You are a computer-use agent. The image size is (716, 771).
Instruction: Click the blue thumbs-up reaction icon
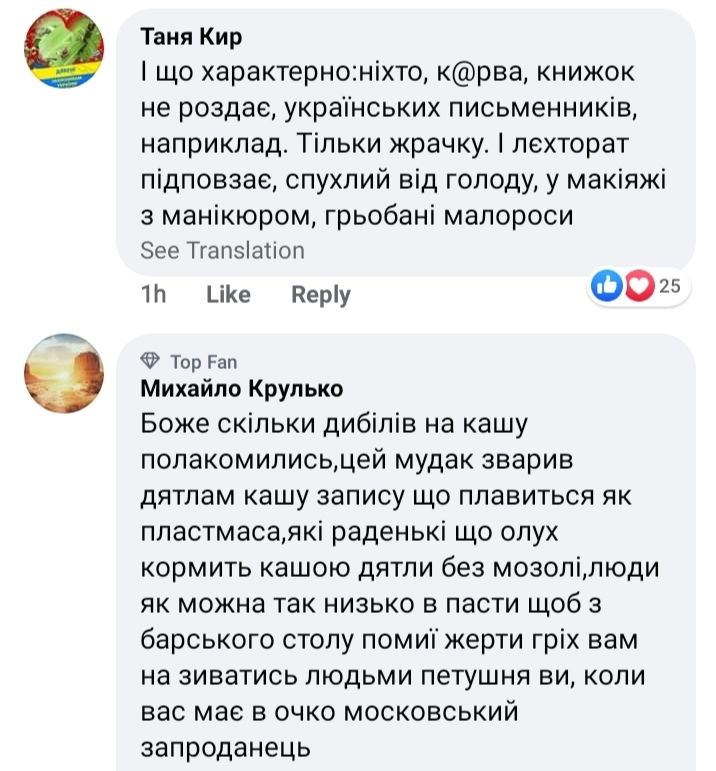[607, 287]
